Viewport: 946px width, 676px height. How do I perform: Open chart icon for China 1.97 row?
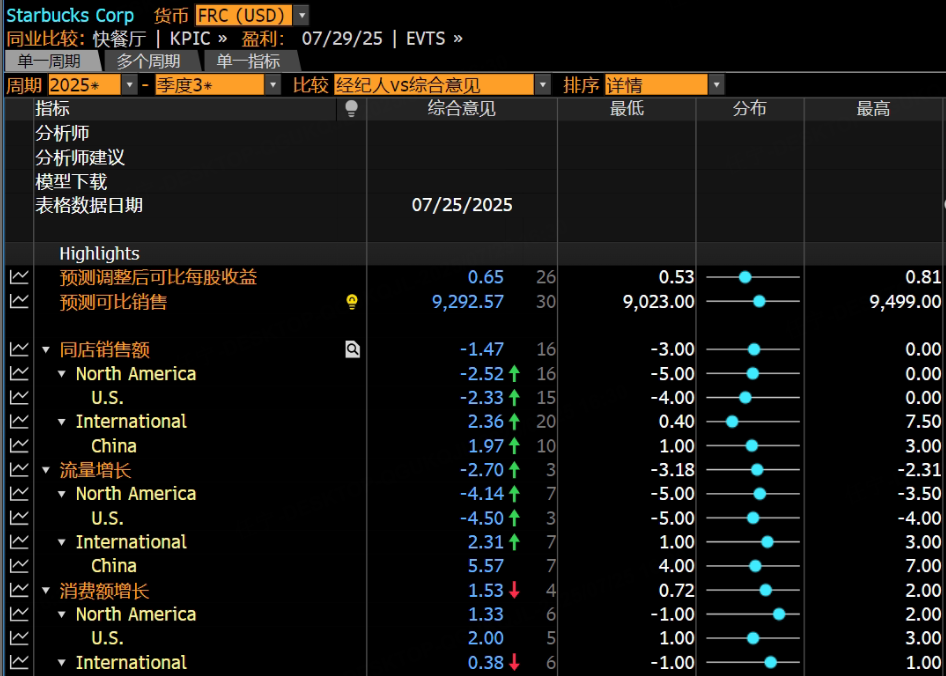pyautogui.click(x=19, y=445)
